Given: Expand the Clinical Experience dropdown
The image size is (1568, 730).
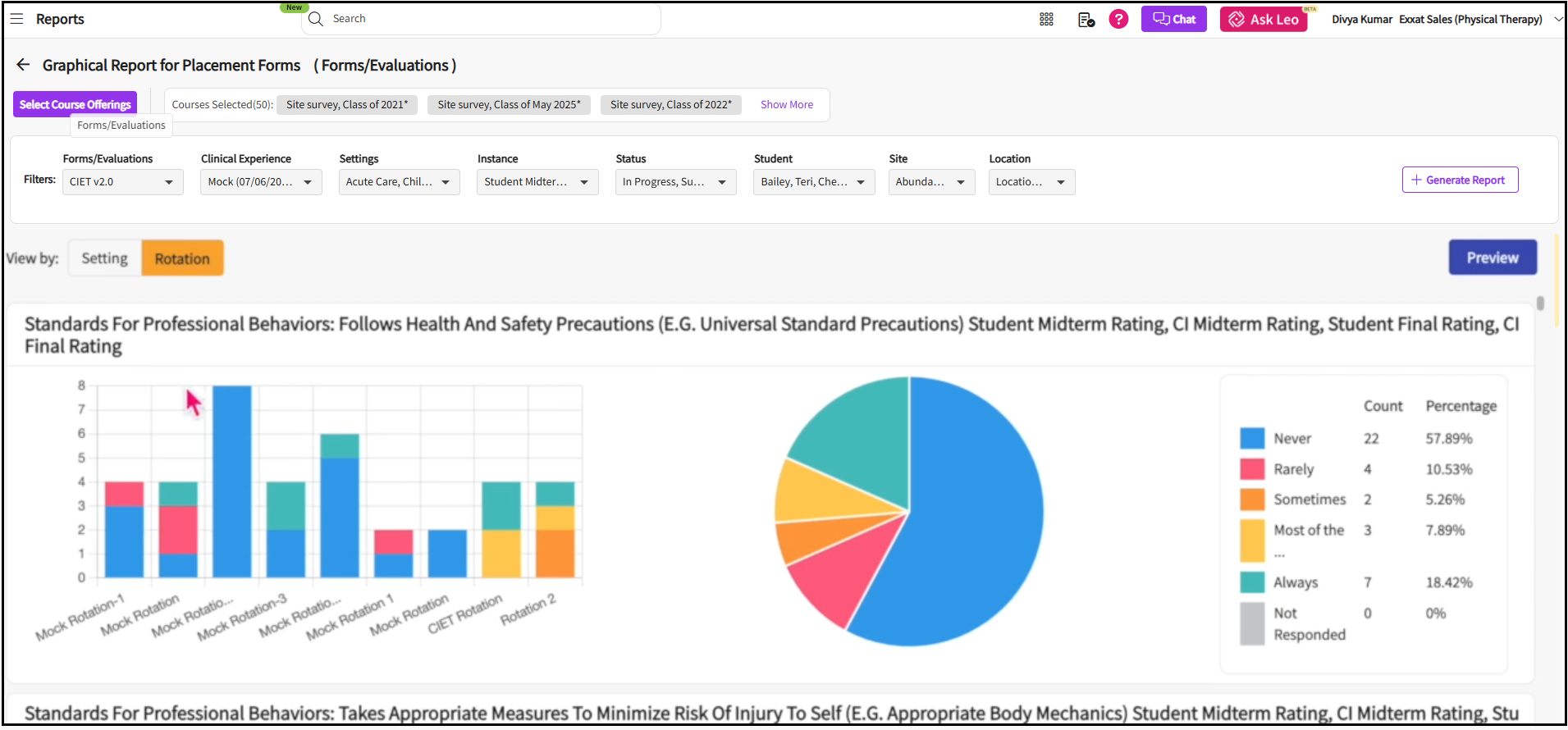Looking at the screenshot, I should click(x=260, y=182).
